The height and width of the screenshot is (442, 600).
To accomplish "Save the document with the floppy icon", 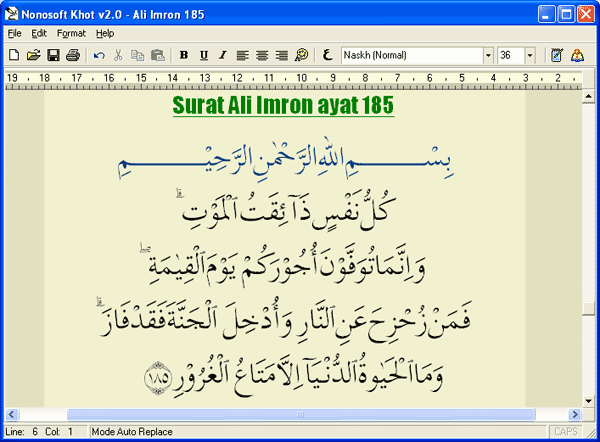I will (53, 55).
